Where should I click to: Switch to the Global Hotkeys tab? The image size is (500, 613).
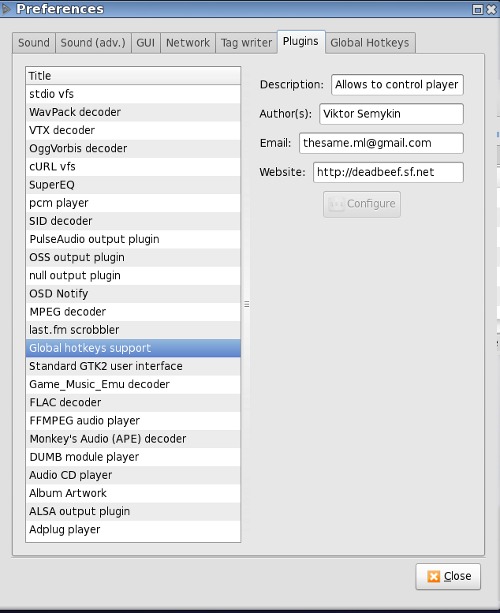370,43
